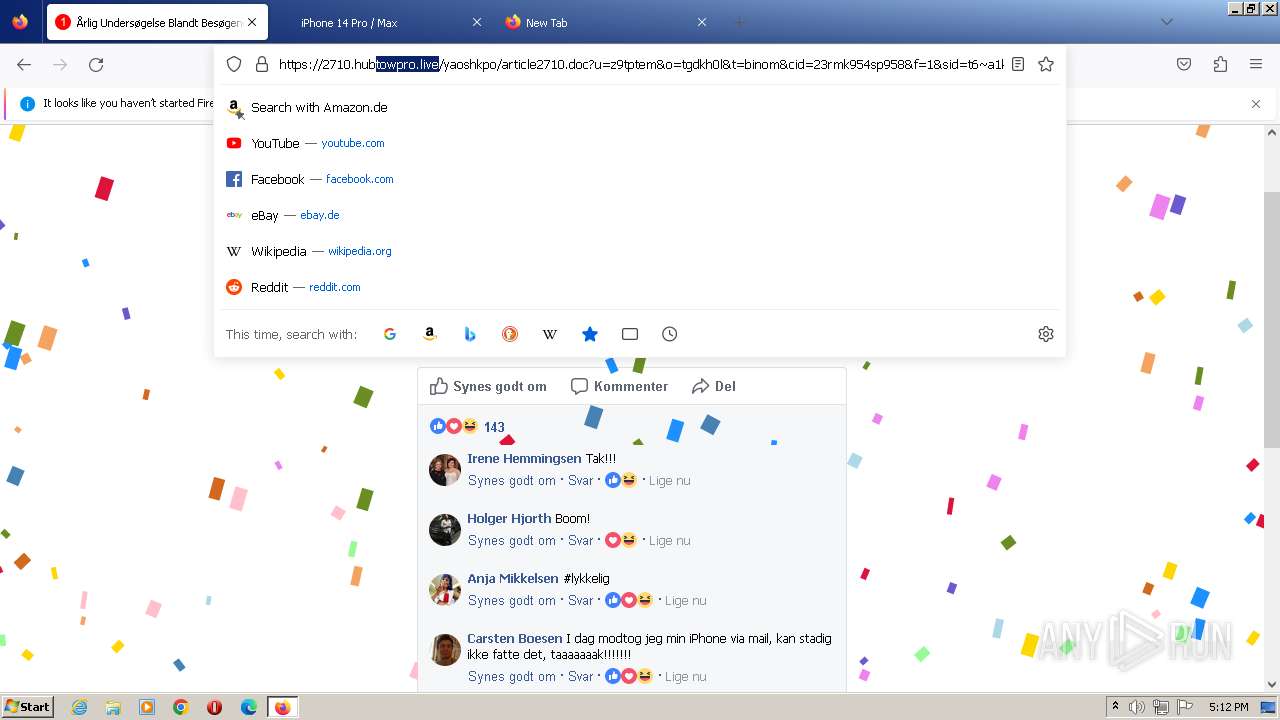Click Svar under Irene Hemmingsen's comment
The width and height of the screenshot is (1280, 720).
(581, 480)
